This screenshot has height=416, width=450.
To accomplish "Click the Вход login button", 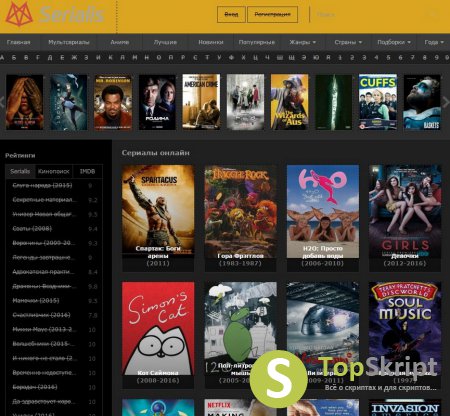I will click(231, 14).
